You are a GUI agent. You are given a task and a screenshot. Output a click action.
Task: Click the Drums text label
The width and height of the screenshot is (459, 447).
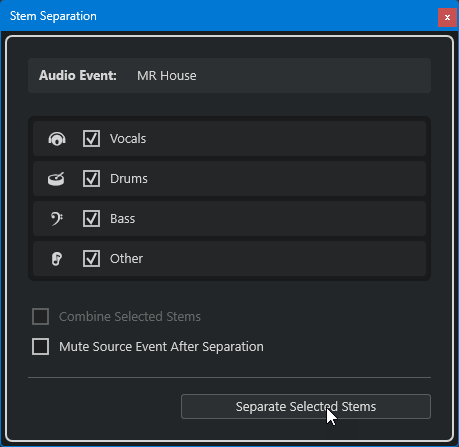click(129, 179)
